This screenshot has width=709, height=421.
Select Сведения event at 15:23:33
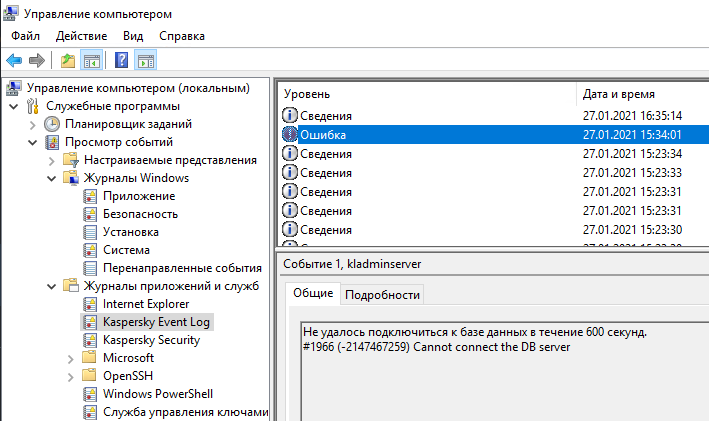click(494, 173)
